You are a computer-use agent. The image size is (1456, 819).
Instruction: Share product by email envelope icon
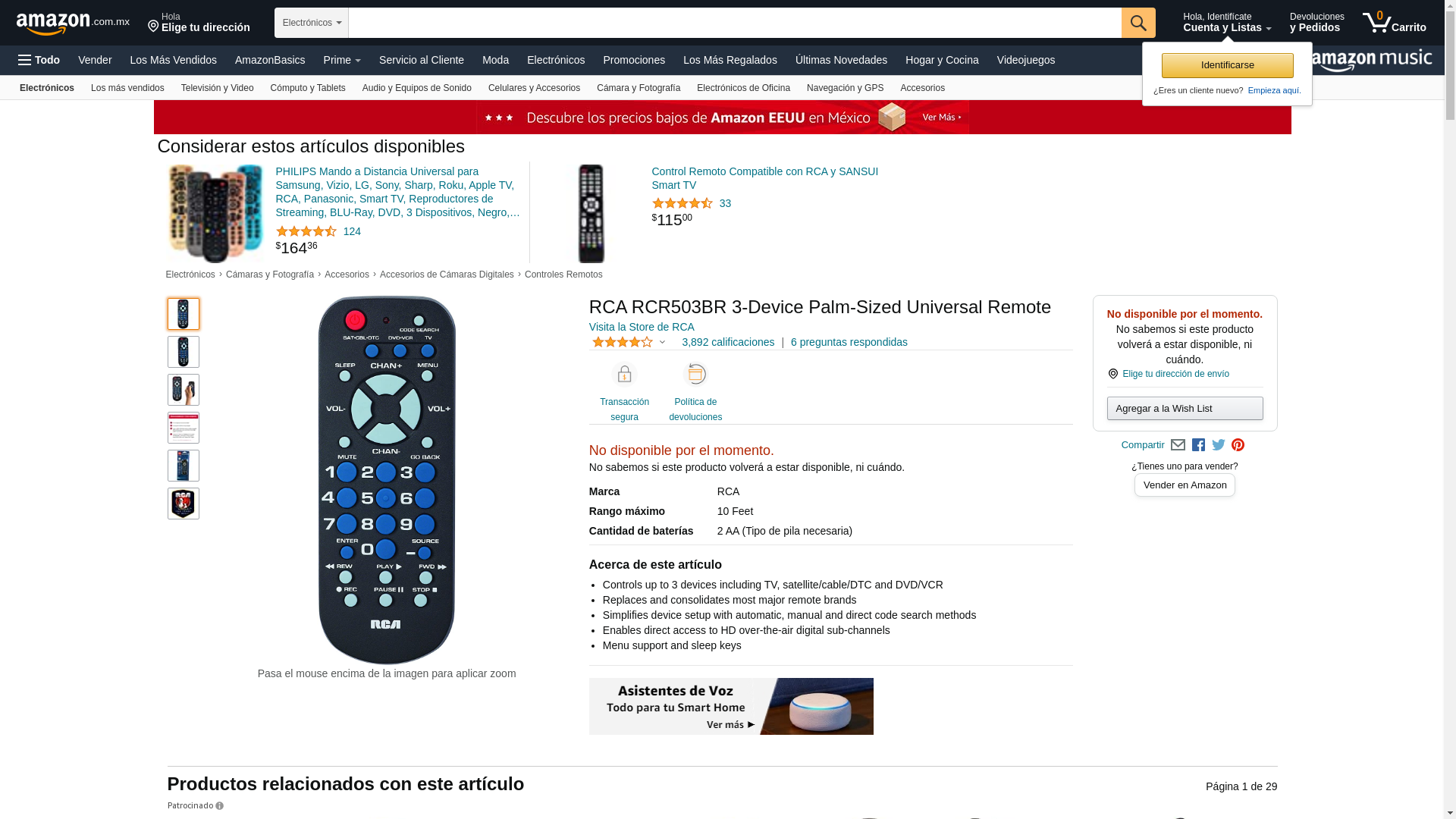point(1178,445)
